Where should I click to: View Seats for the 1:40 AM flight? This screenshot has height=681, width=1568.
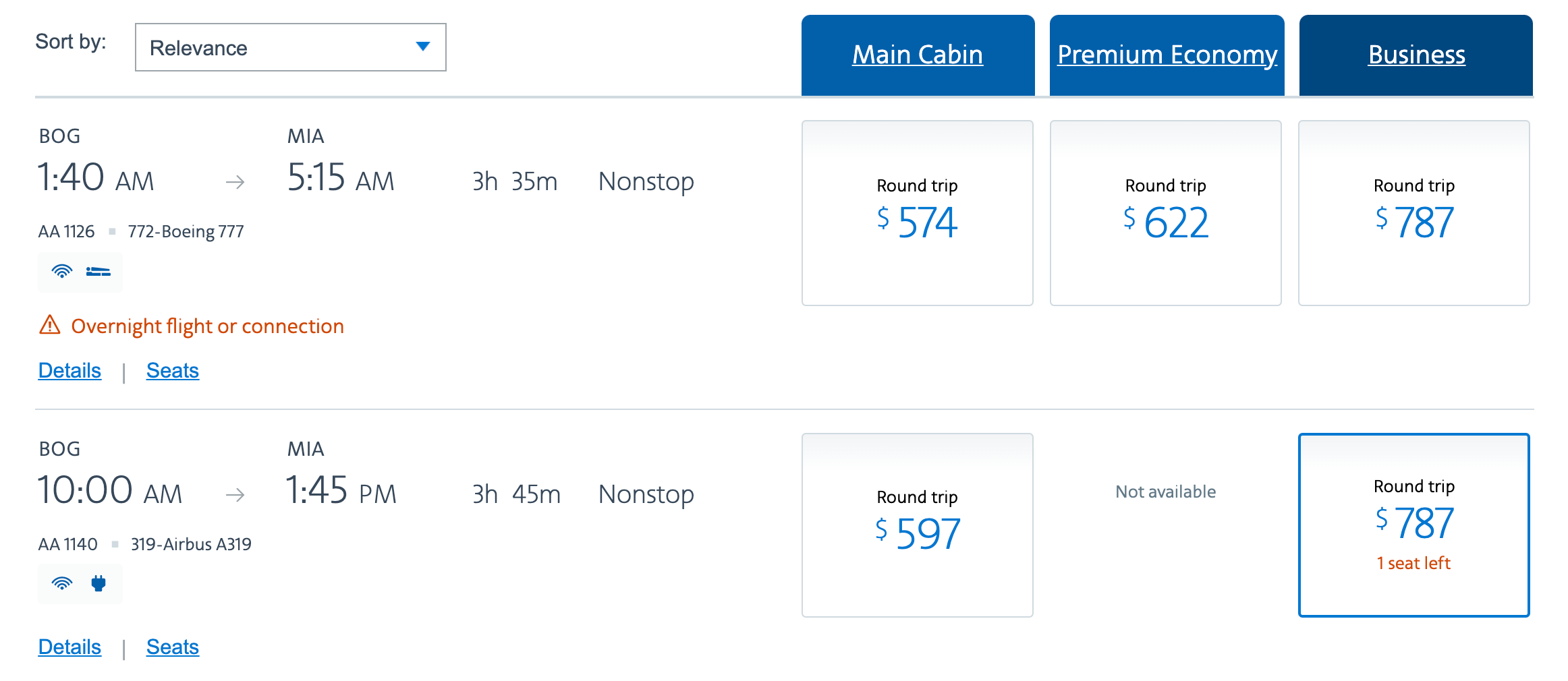(x=173, y=370)
